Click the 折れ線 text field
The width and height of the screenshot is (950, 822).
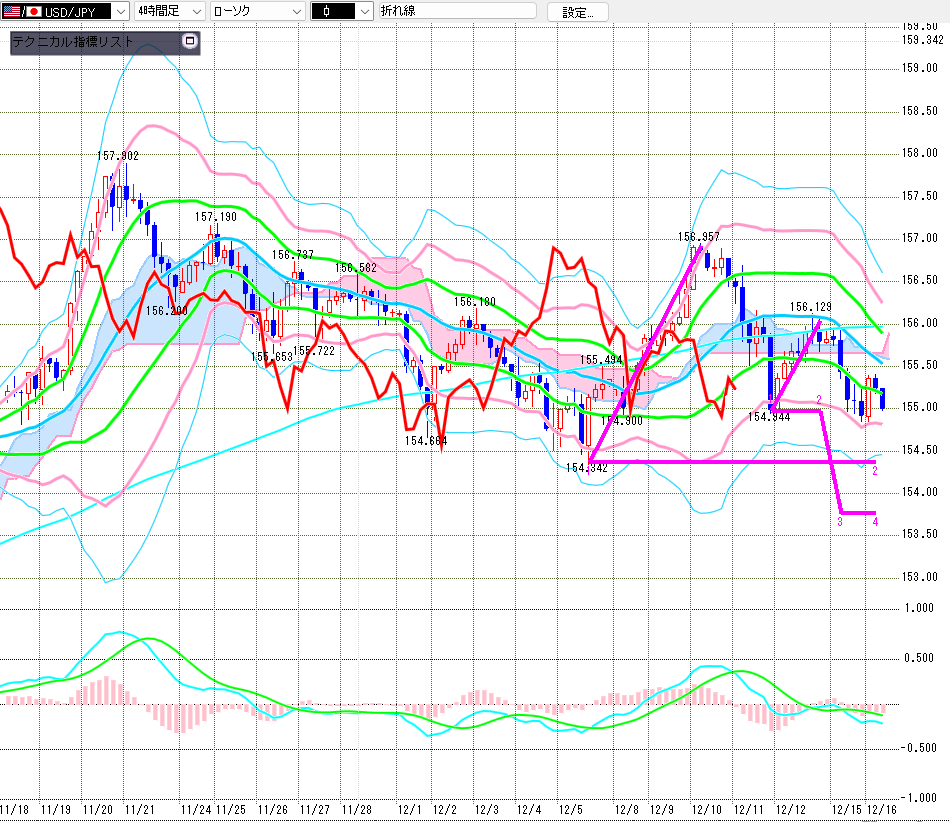(x=457, y=12)
